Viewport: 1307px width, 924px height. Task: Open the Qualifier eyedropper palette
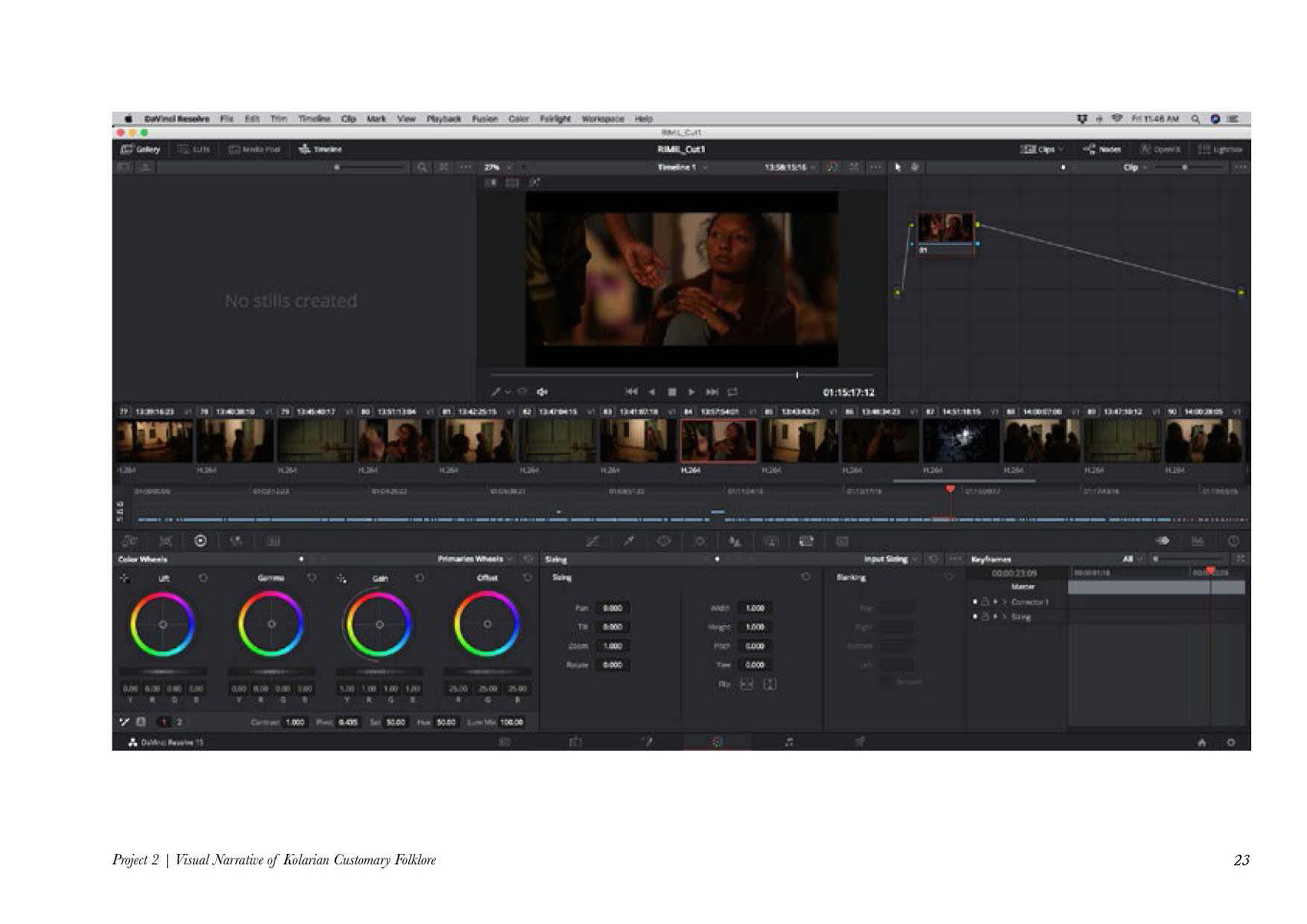click(628, 541)
